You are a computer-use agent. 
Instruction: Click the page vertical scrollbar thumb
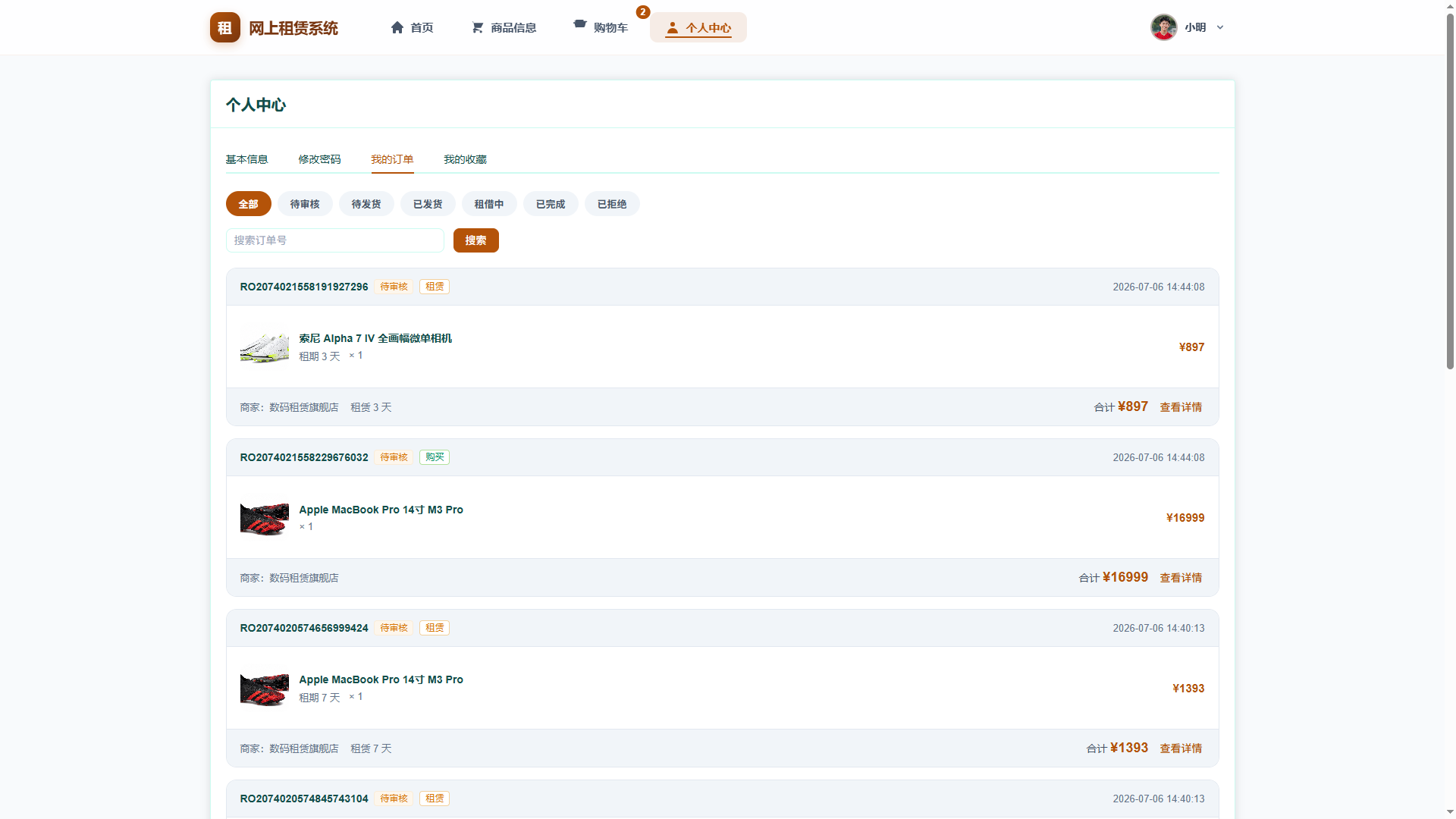click(x=1450, y=190)
